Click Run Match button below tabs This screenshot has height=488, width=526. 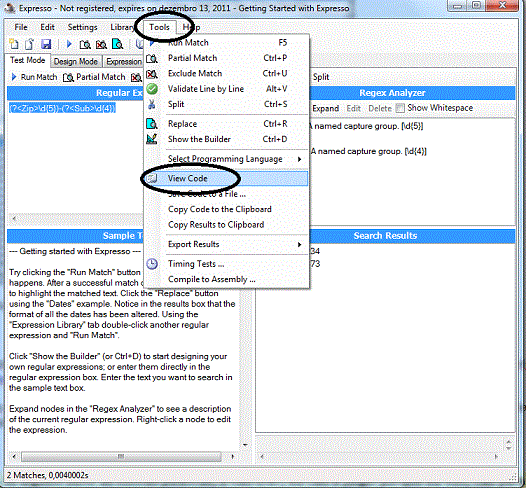click(x=34, y=77)
